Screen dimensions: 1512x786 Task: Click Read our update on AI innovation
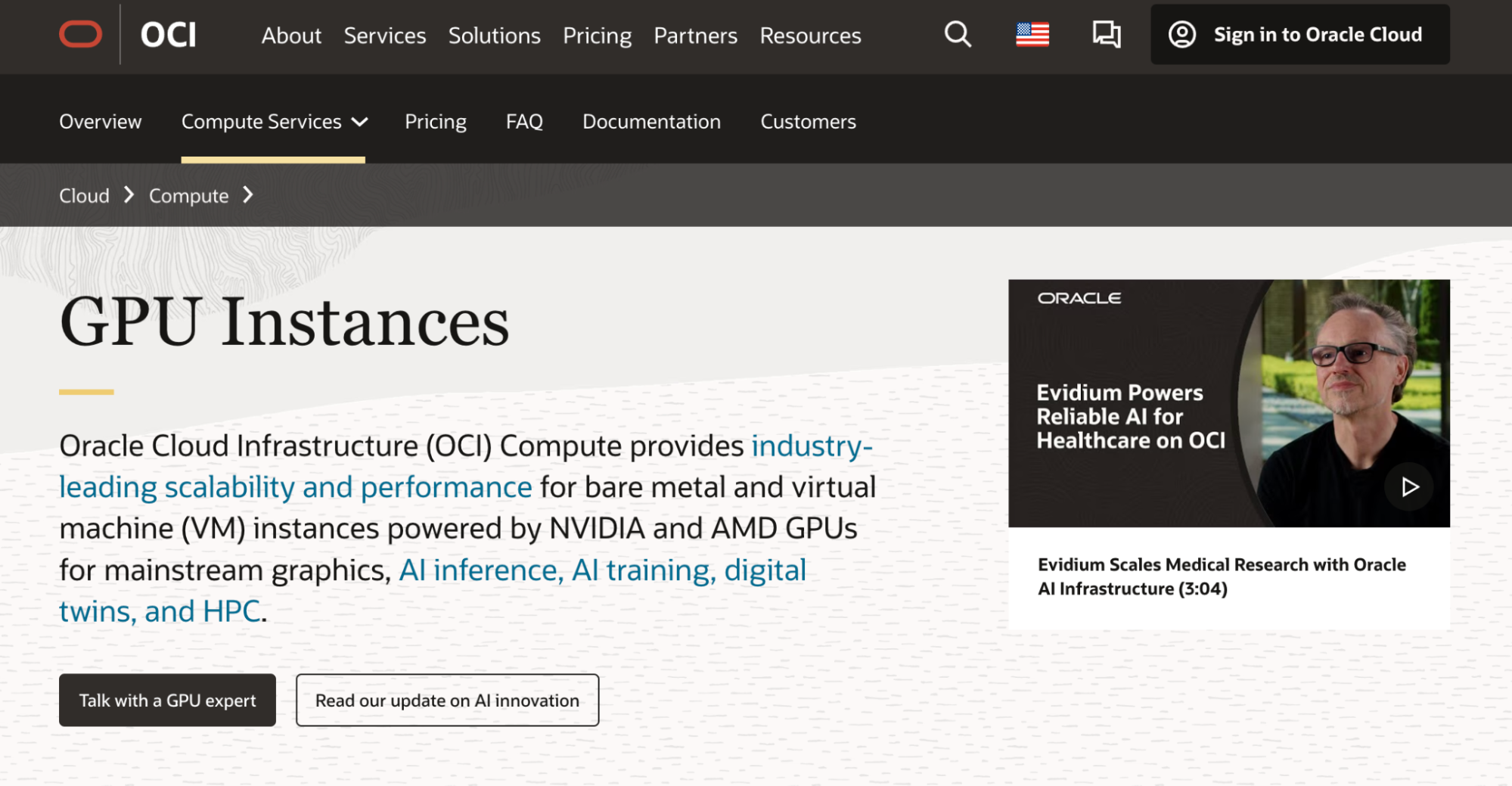tap(447, 700)
